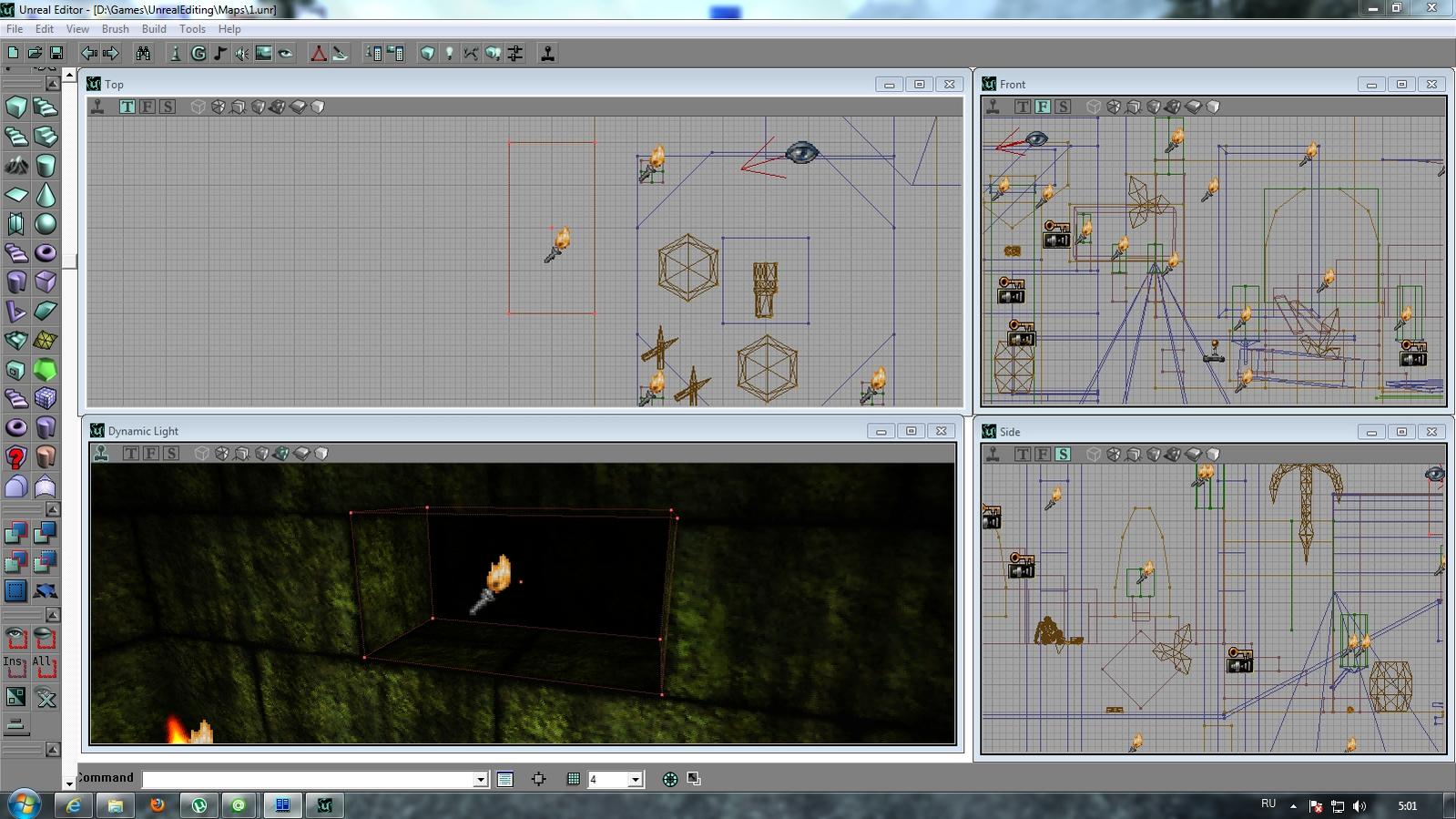This screenshot has height=819, width=1456.
Task: Collapse the brush builders group arrow
Action: pos(53,84)
